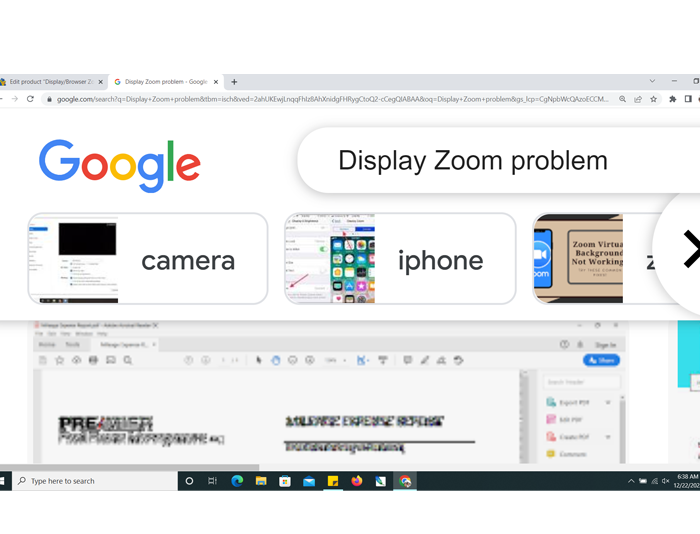
Task: Add comment note in Acrobat toolbar image
Action: click(x=407, y=360)
